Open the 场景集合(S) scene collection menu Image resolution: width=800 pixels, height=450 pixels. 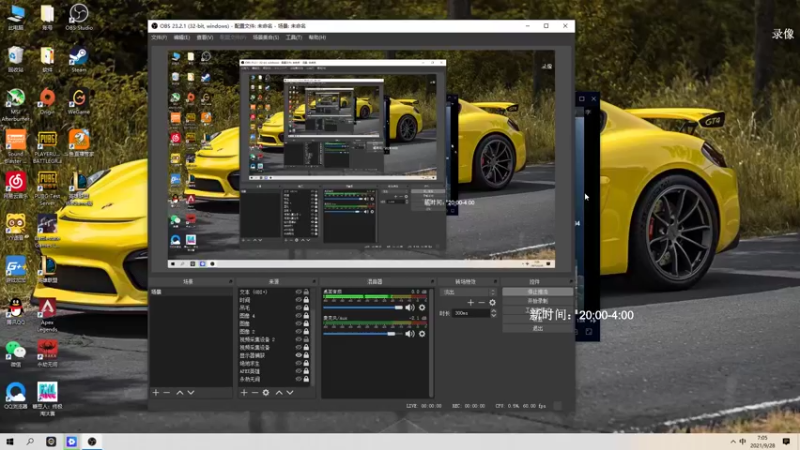pyautogui.click(x=266, y=37)
